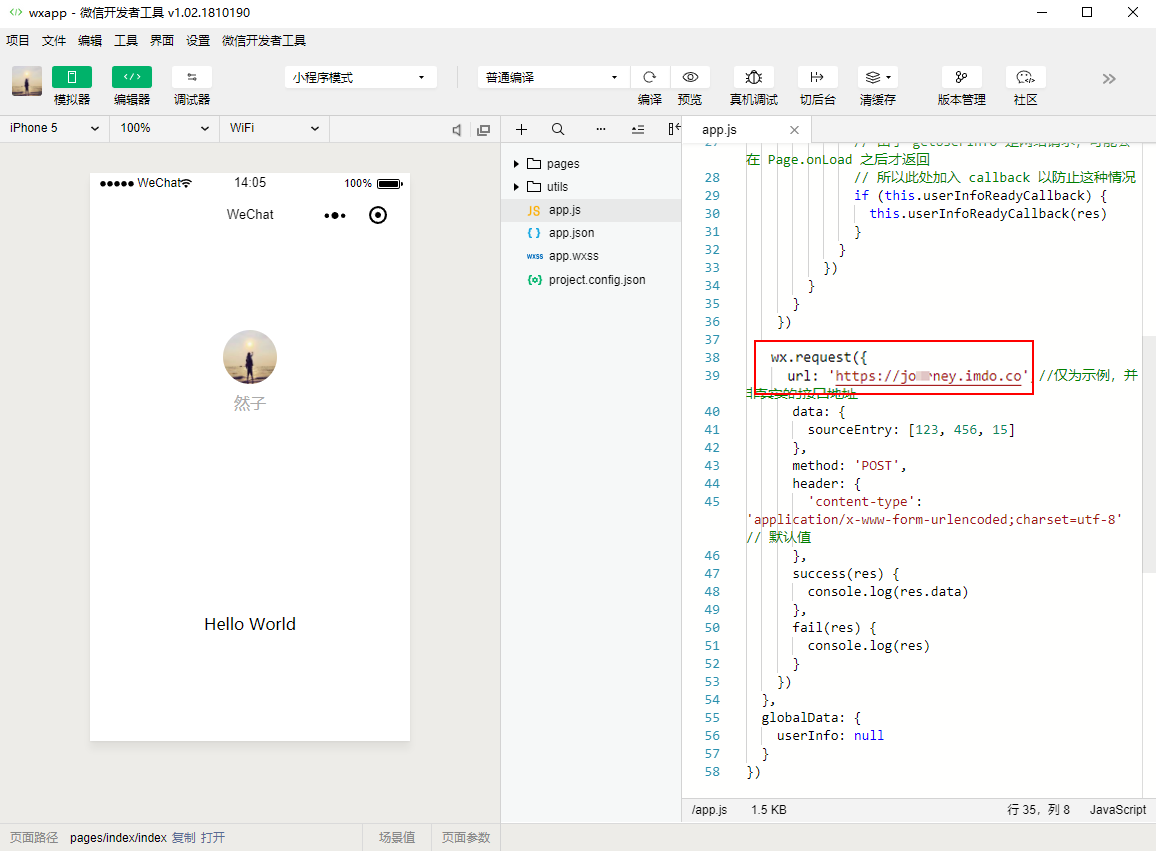Open the community (社区) icon

[x=1026, y=77]
